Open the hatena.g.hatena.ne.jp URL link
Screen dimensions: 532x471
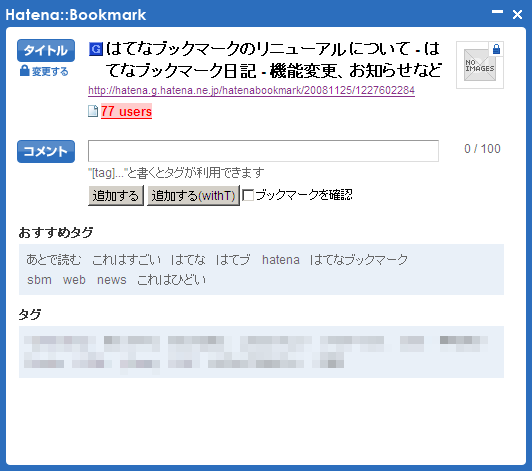pyautogui.click(x=251, y=90)
